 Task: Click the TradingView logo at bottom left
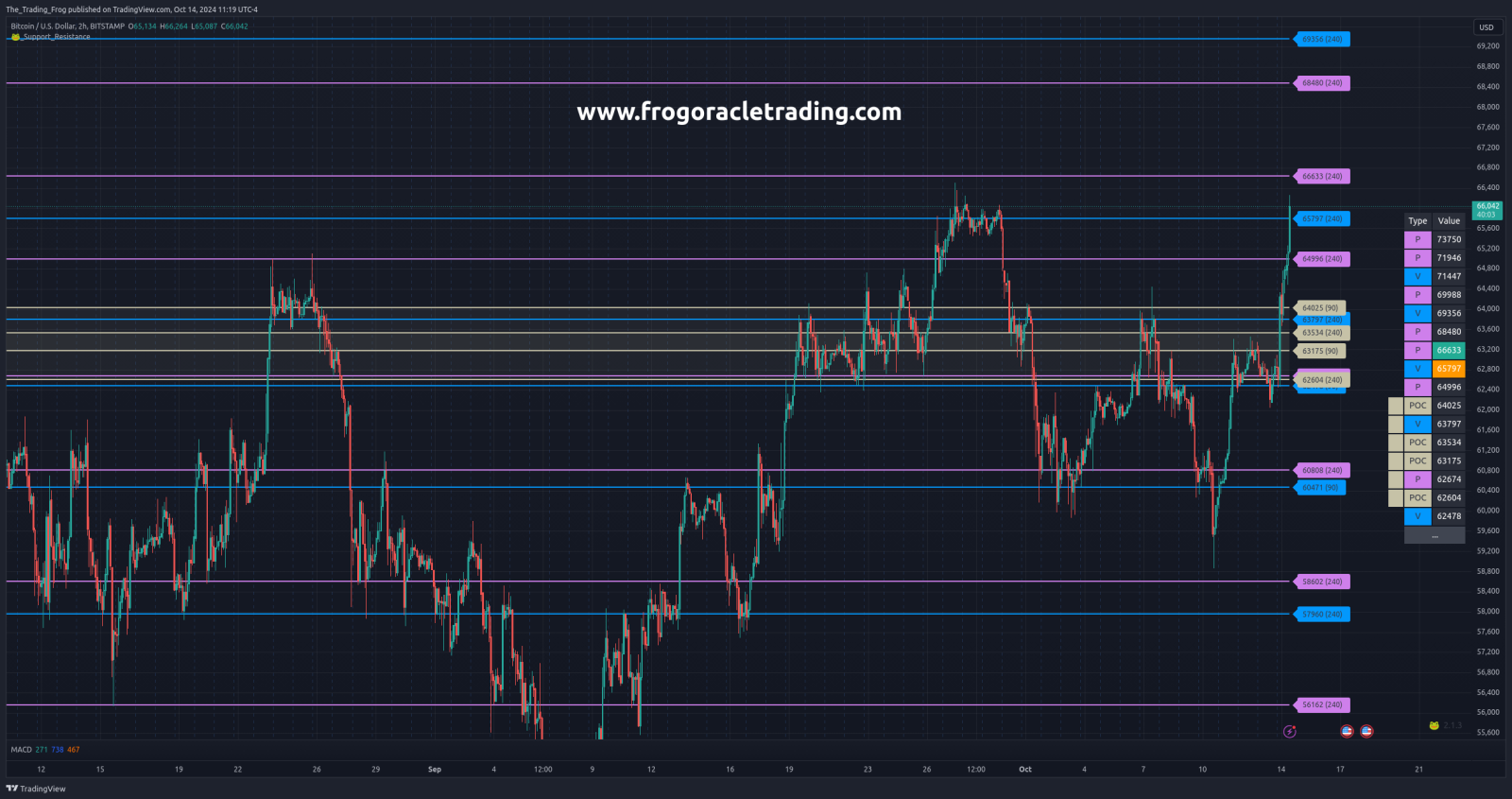pos(36,789)
